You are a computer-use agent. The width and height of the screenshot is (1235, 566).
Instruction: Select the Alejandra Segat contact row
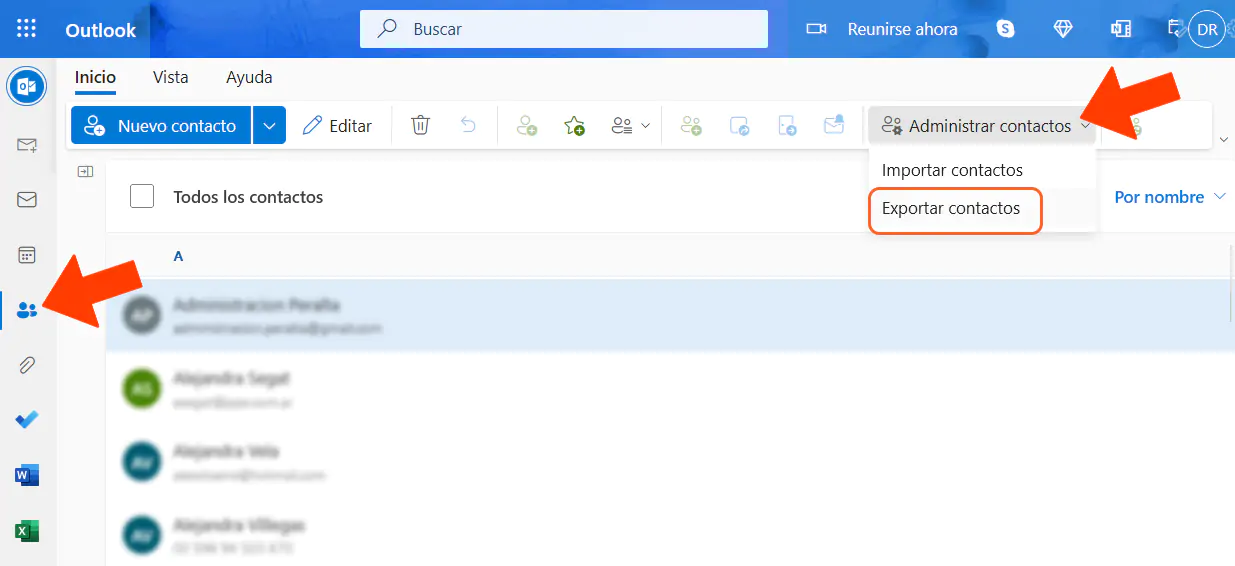click(668, 389)
